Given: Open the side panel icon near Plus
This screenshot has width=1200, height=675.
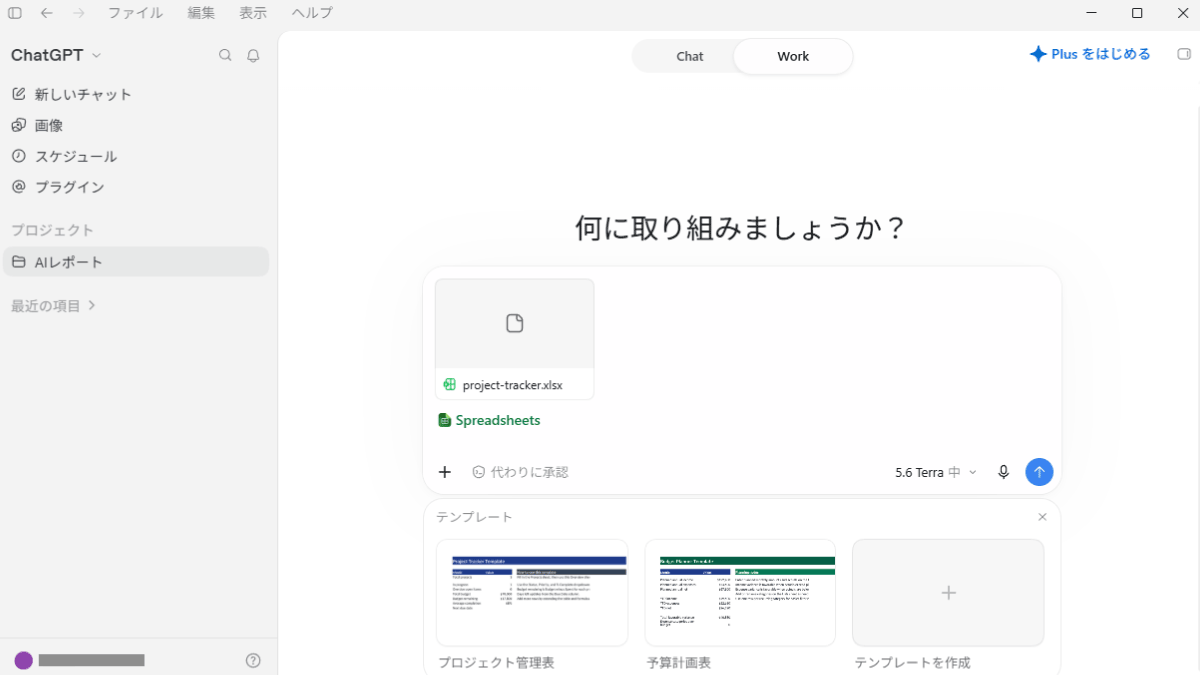Looking at the screenshot, I should 1185,54.
